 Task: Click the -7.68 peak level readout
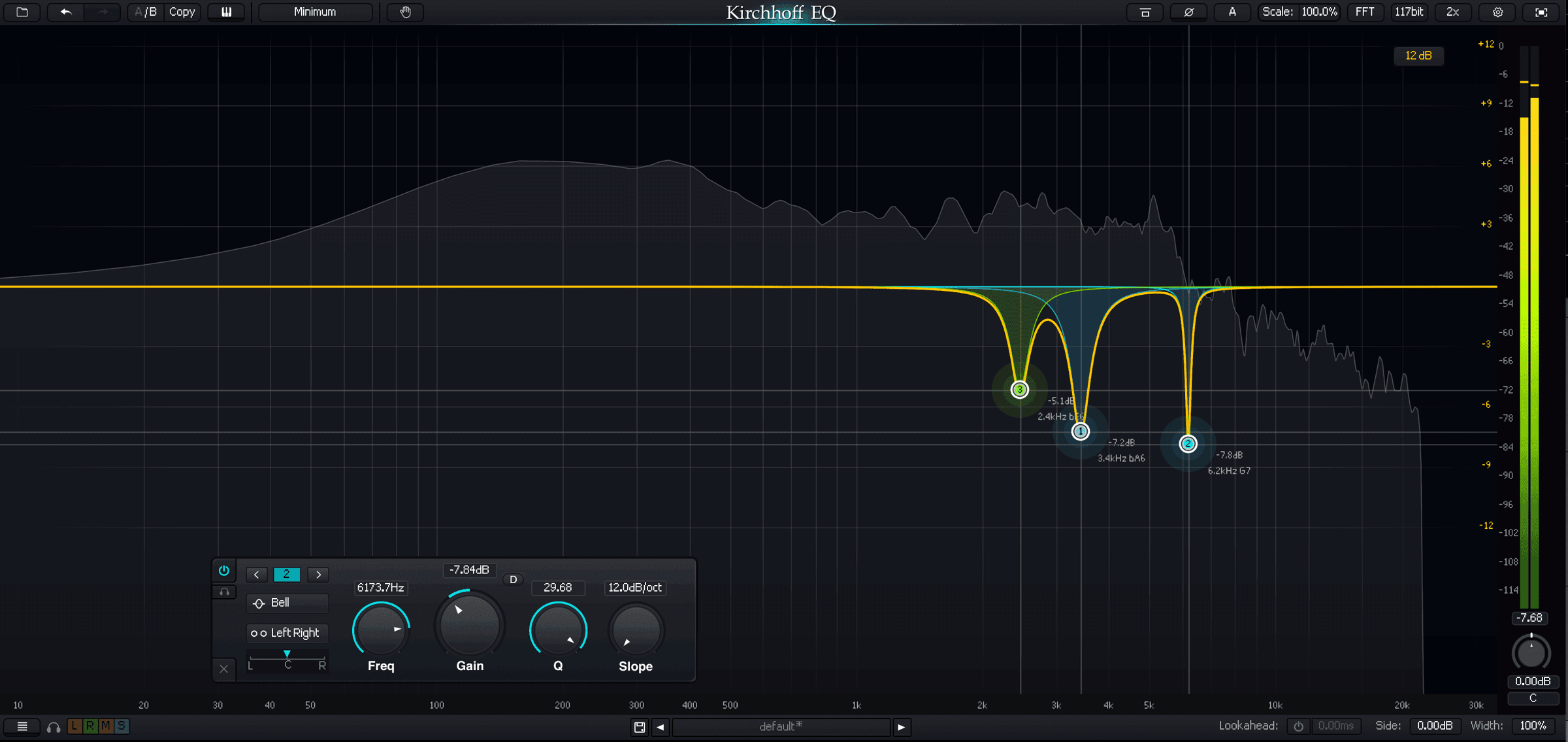(x=1529, y=618)
